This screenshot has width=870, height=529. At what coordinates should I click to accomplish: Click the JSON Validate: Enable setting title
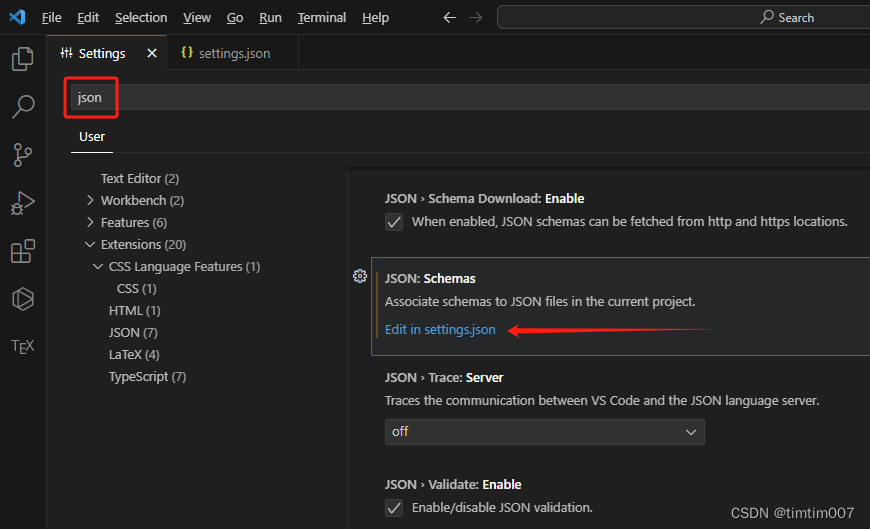click(453, 485)
